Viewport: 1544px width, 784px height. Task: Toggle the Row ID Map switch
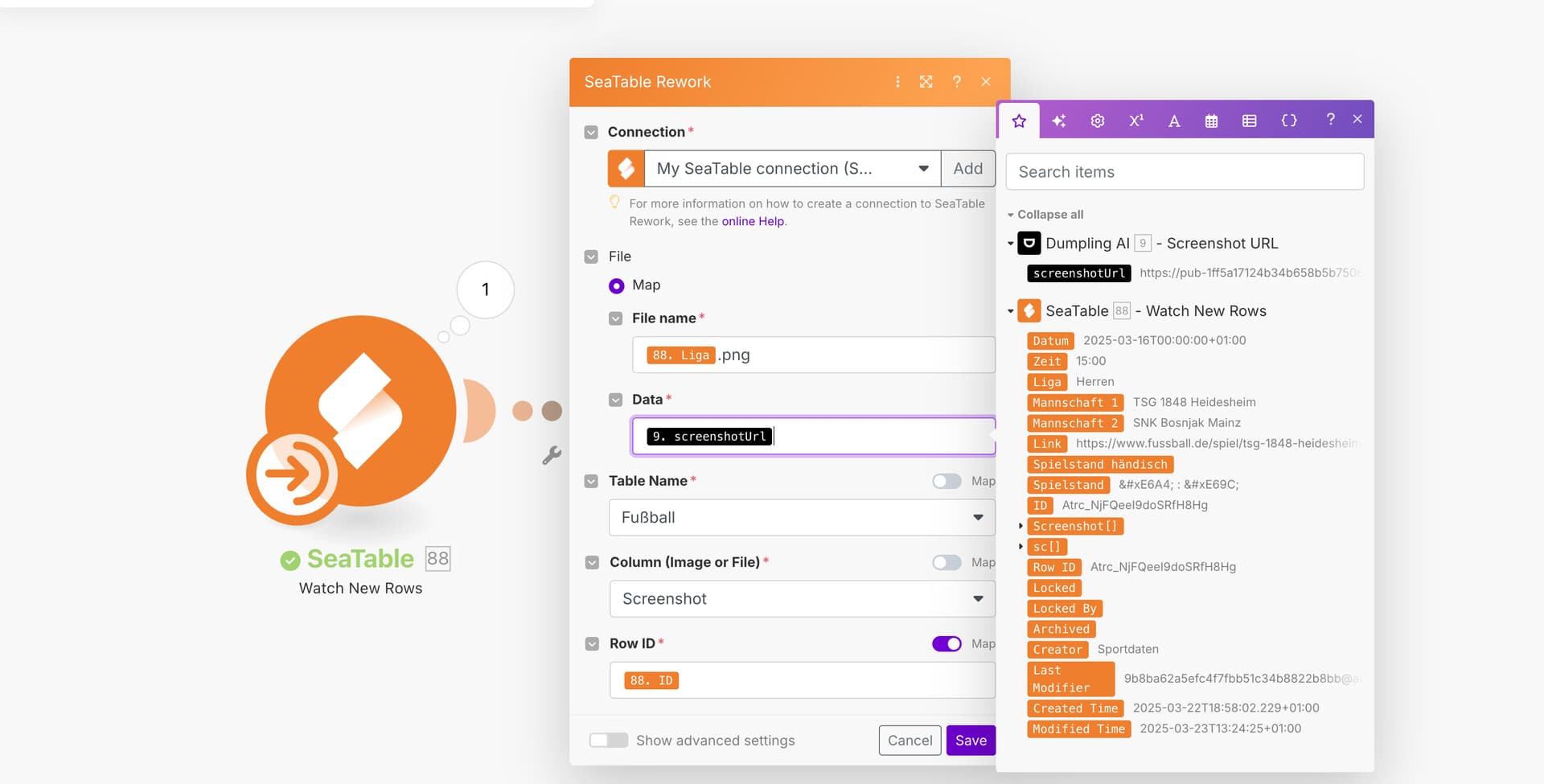point(947,644)
